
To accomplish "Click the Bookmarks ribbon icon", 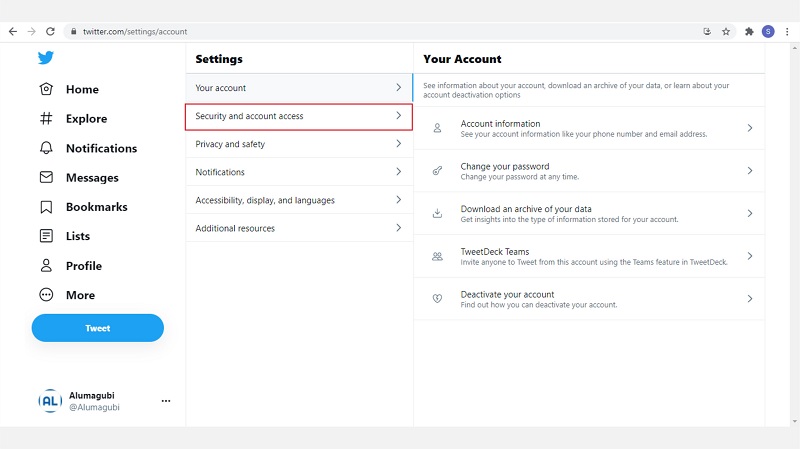I will 46,207.
